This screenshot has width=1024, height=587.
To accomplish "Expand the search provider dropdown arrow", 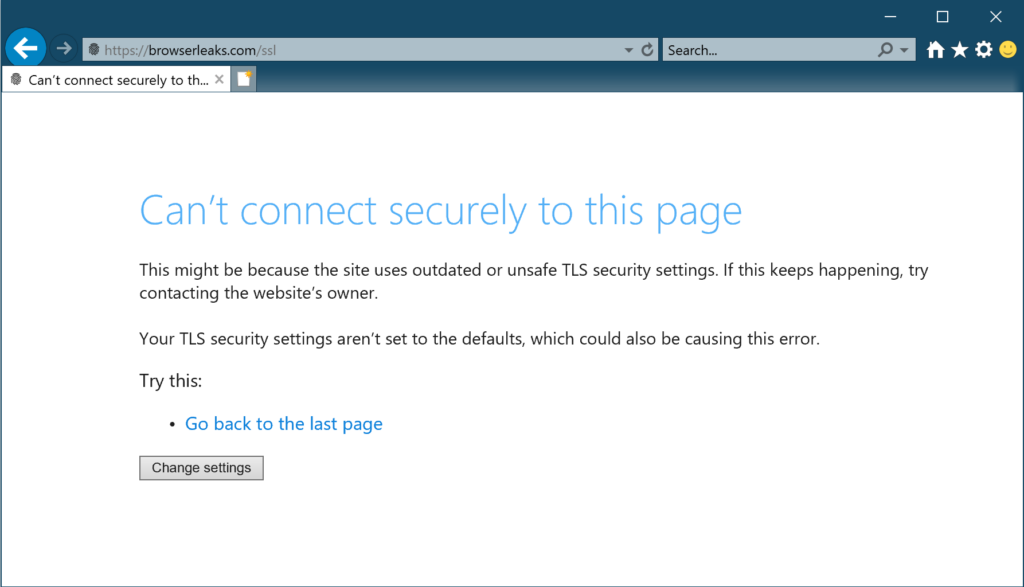I will 904,50.
